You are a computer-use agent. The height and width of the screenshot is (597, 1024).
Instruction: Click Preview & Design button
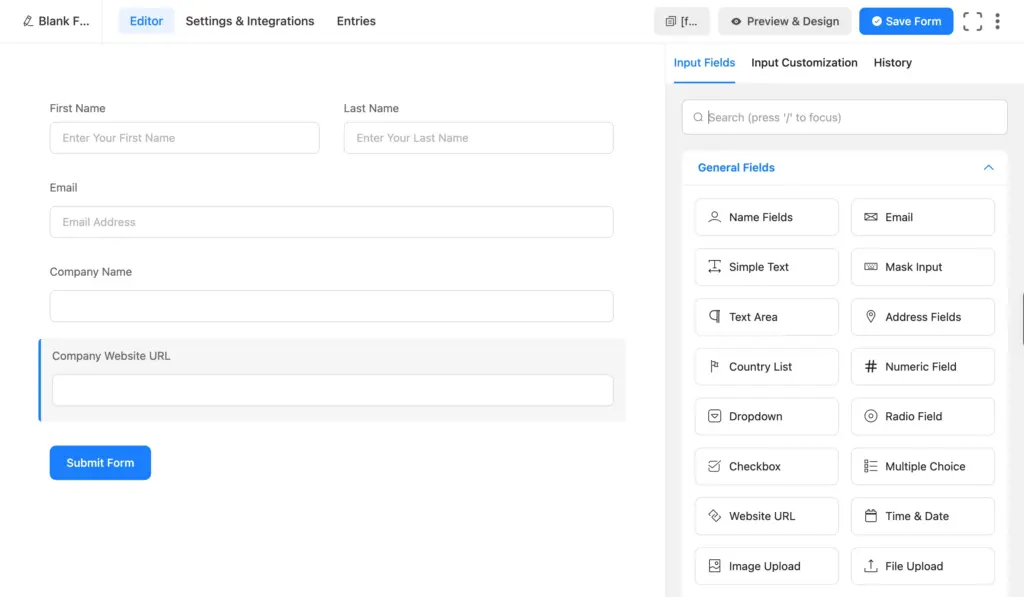point(784,21)
